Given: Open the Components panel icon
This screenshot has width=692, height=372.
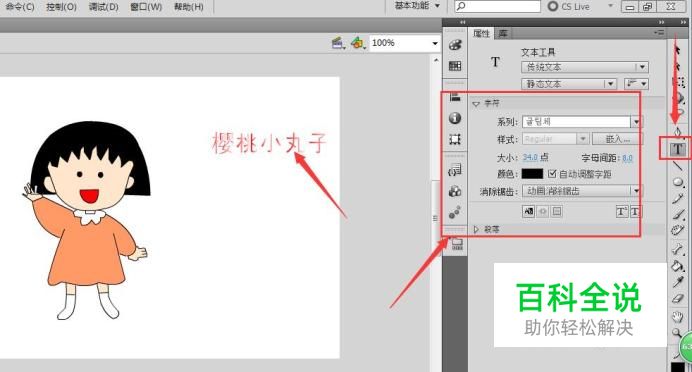Looking at the screenshot, I should 455,191.
